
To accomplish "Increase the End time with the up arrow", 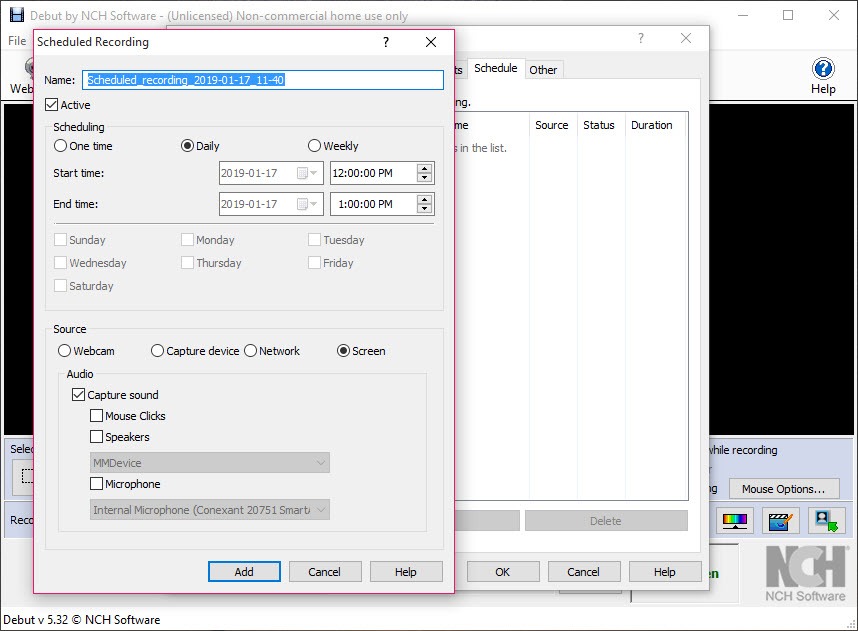I will (x=425, y=199).
